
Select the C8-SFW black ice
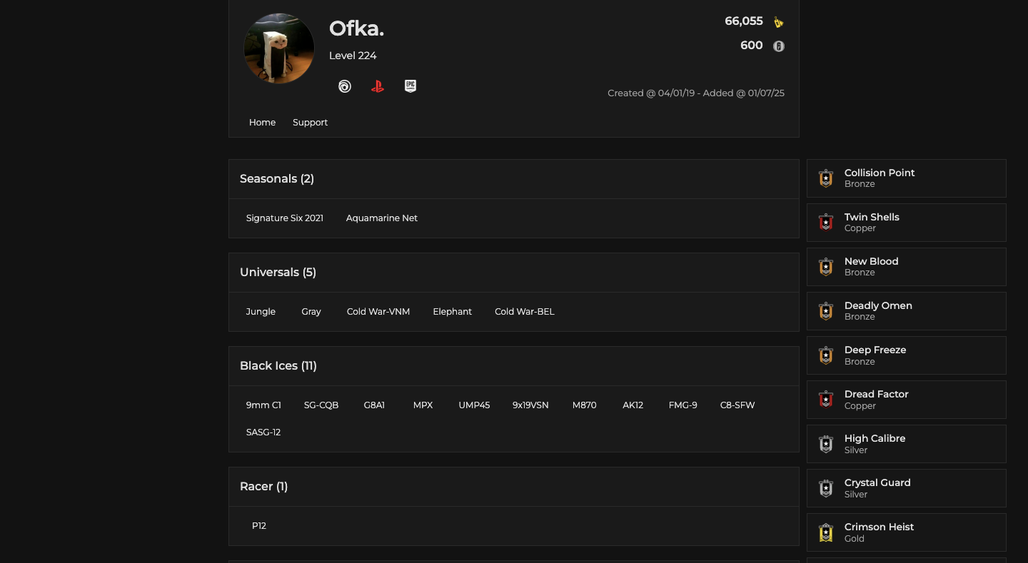pyautogui.click(x=738, y=405)
